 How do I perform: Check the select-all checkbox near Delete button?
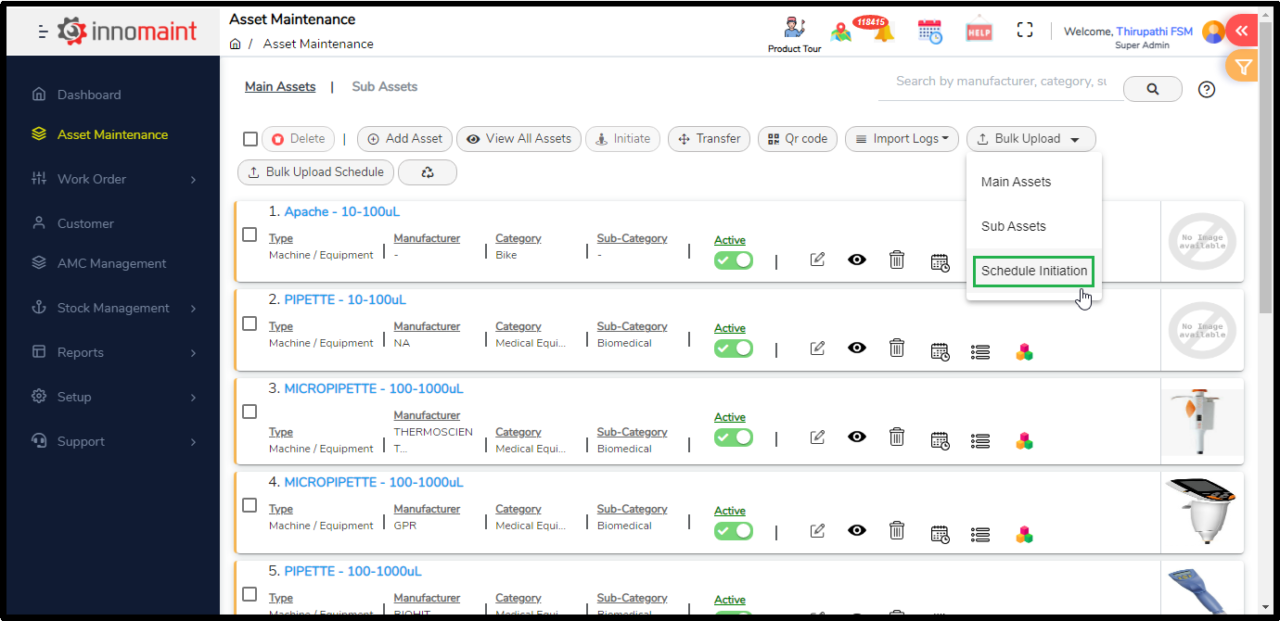click(249, 139)
